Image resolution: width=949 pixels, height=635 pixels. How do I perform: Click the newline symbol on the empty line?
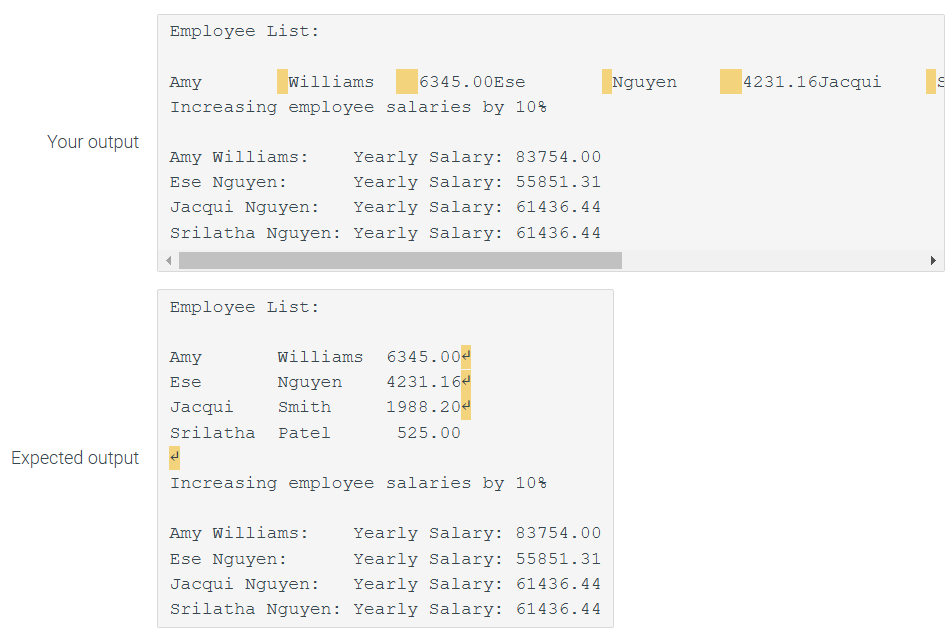(172, 457)
